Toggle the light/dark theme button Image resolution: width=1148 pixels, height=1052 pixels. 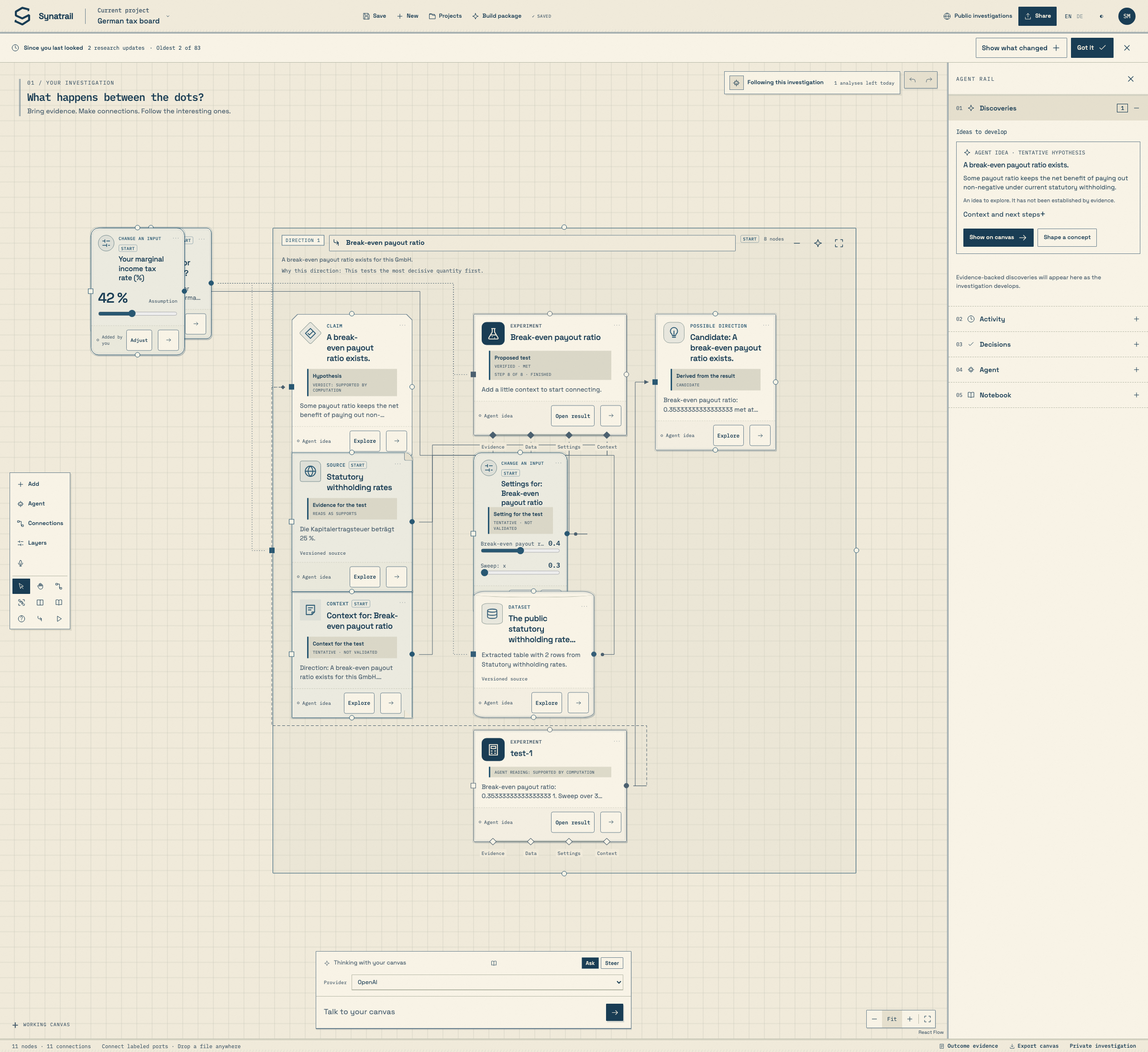pyautogui.click(x=1101, y=17)
